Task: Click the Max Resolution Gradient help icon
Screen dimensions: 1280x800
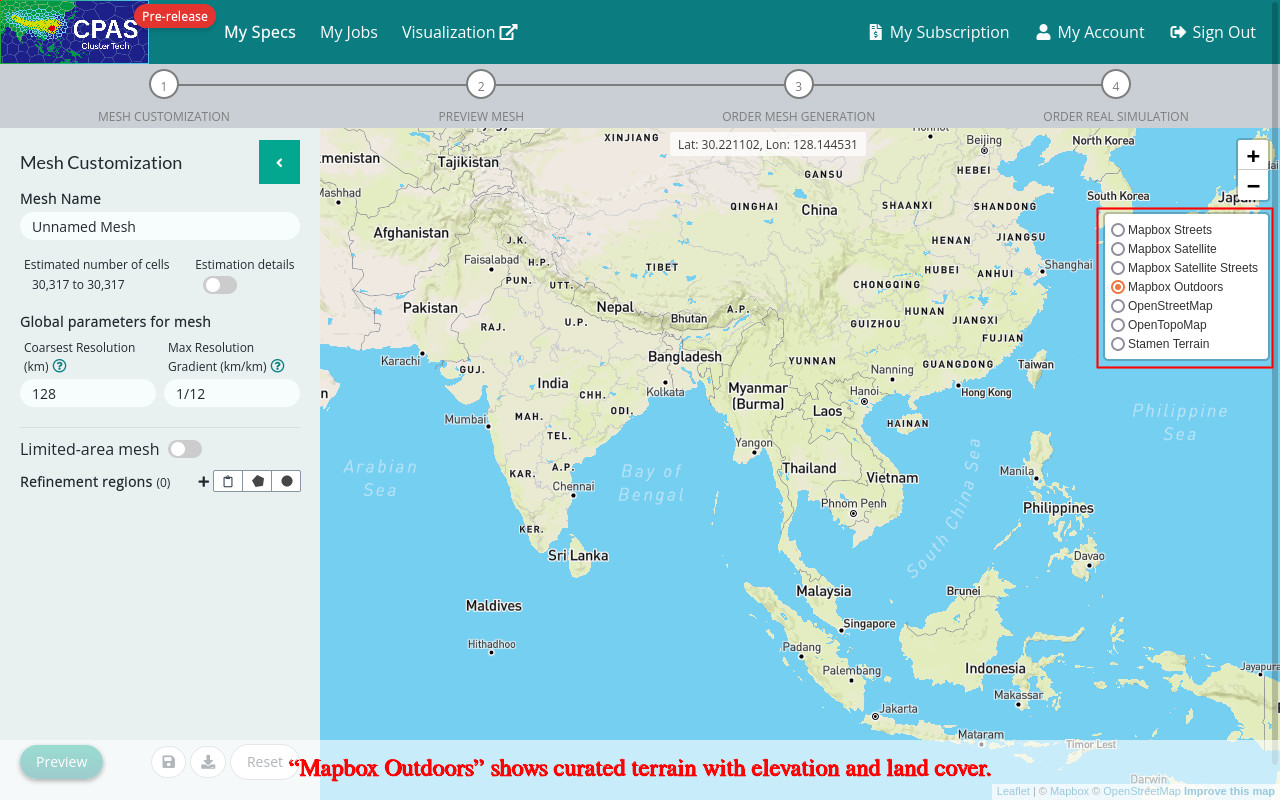Action: pos(278,366)
